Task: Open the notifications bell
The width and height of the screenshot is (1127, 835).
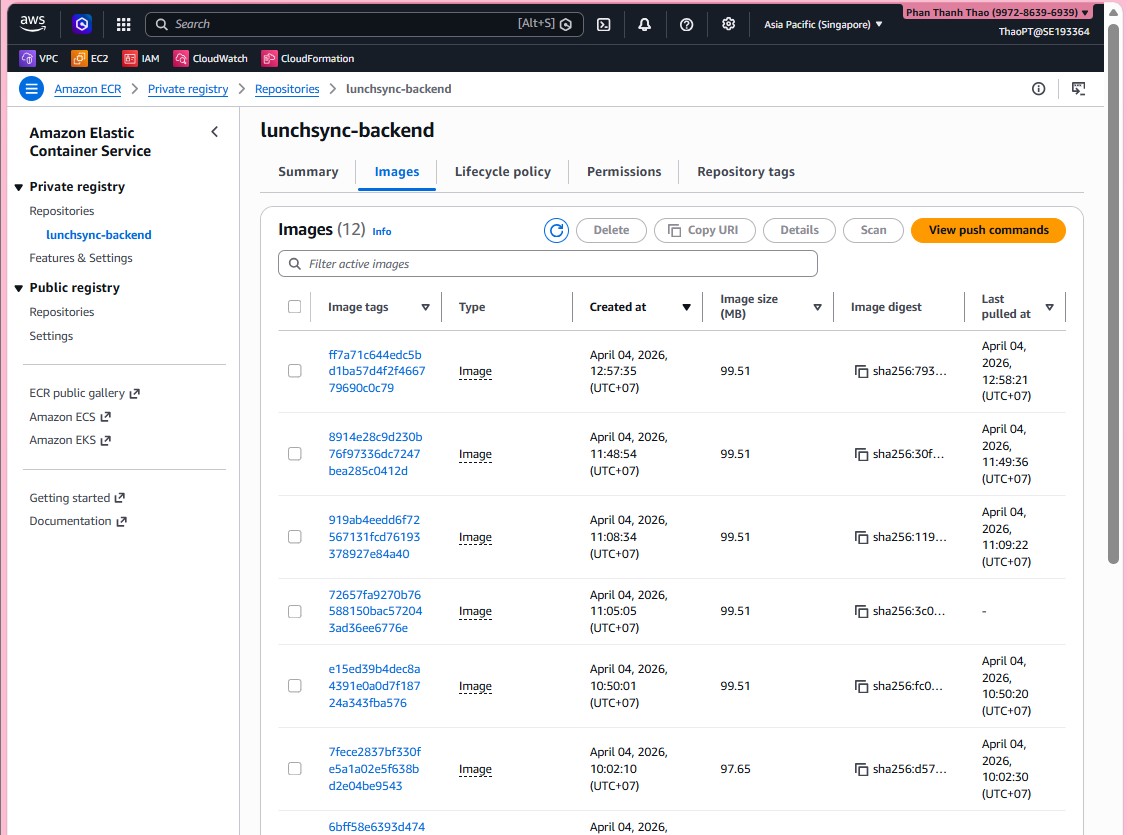Action: (x=645, y=24)
